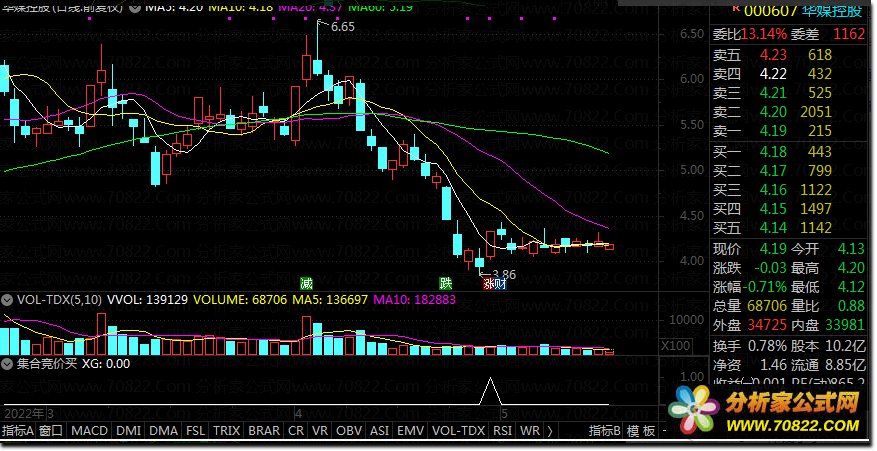Click the 现价 4.19 value
Image resolution: width=877 pixels, height=451 pixels.
pyautogui.click(x=773, y=249)
